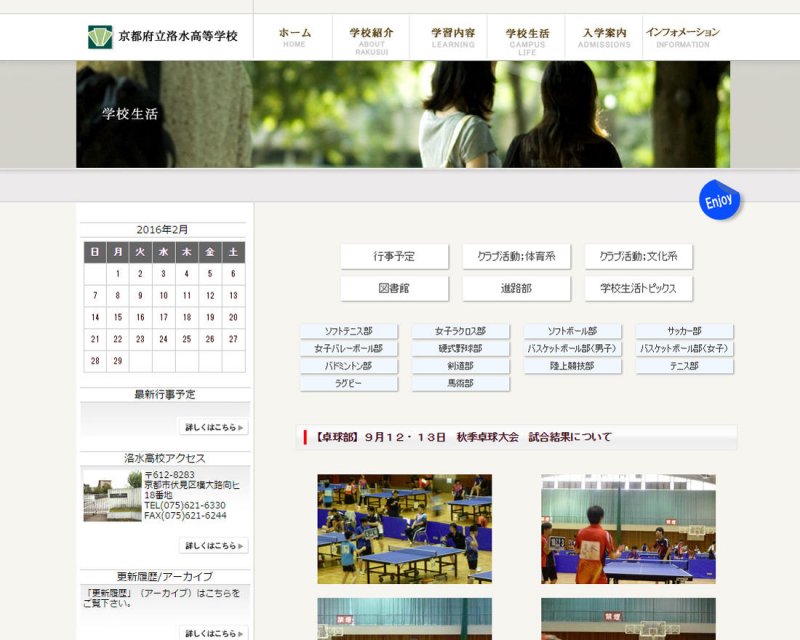Open クラブ活動:体育系 page

pyautogui.click(x=516, y=257)
